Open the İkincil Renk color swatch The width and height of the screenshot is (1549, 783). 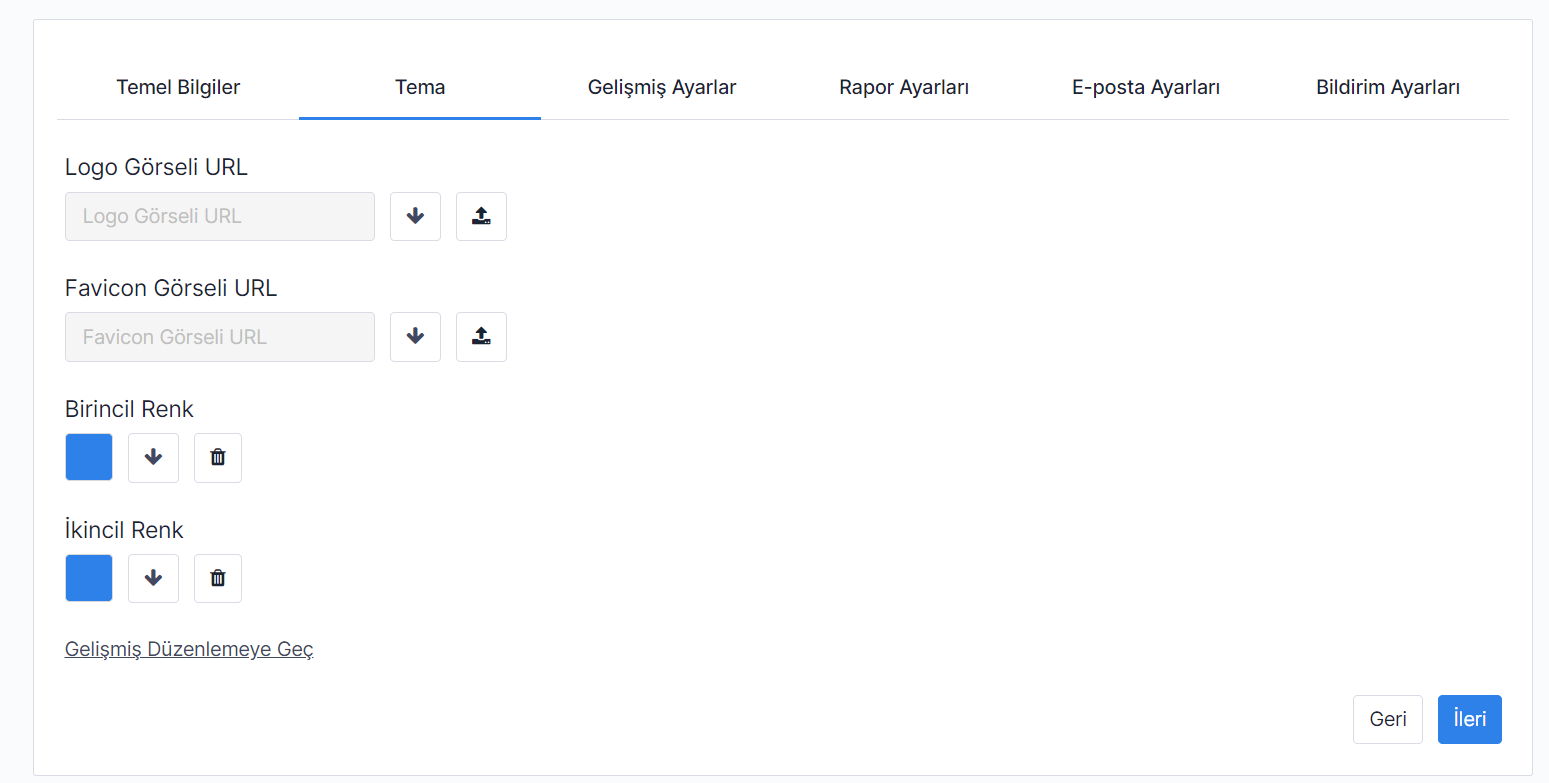click(x=89, y=578)
